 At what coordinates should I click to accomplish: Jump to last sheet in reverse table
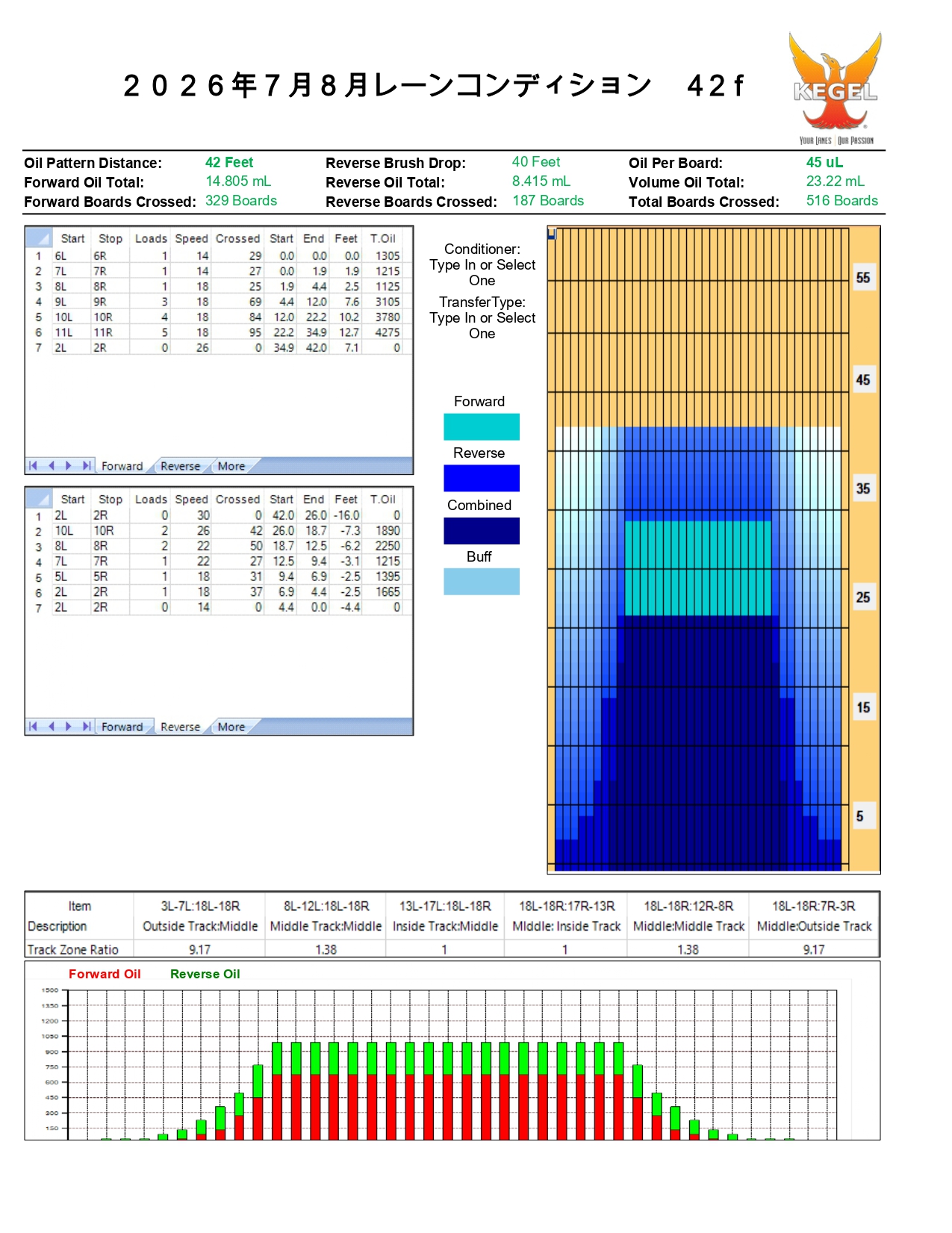click(87, 727)
